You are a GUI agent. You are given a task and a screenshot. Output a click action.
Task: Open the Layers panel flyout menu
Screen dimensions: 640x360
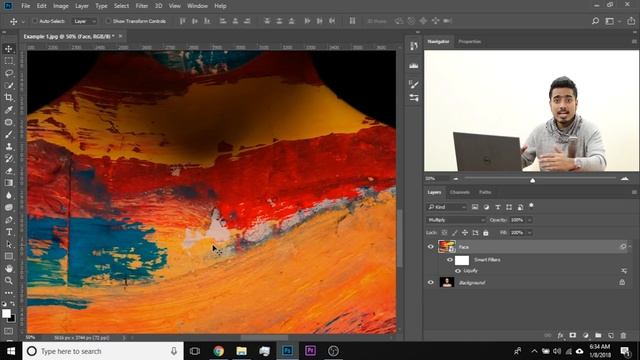tap(634, 192)
